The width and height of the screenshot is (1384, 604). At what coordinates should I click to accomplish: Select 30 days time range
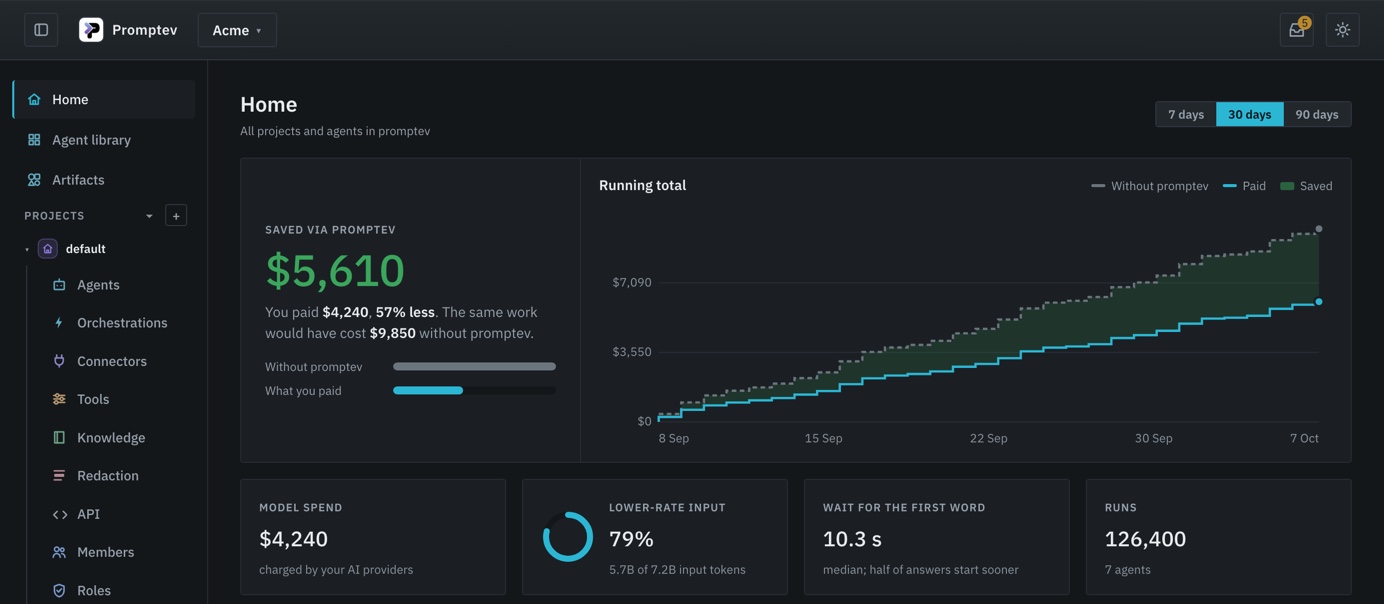1250,114
